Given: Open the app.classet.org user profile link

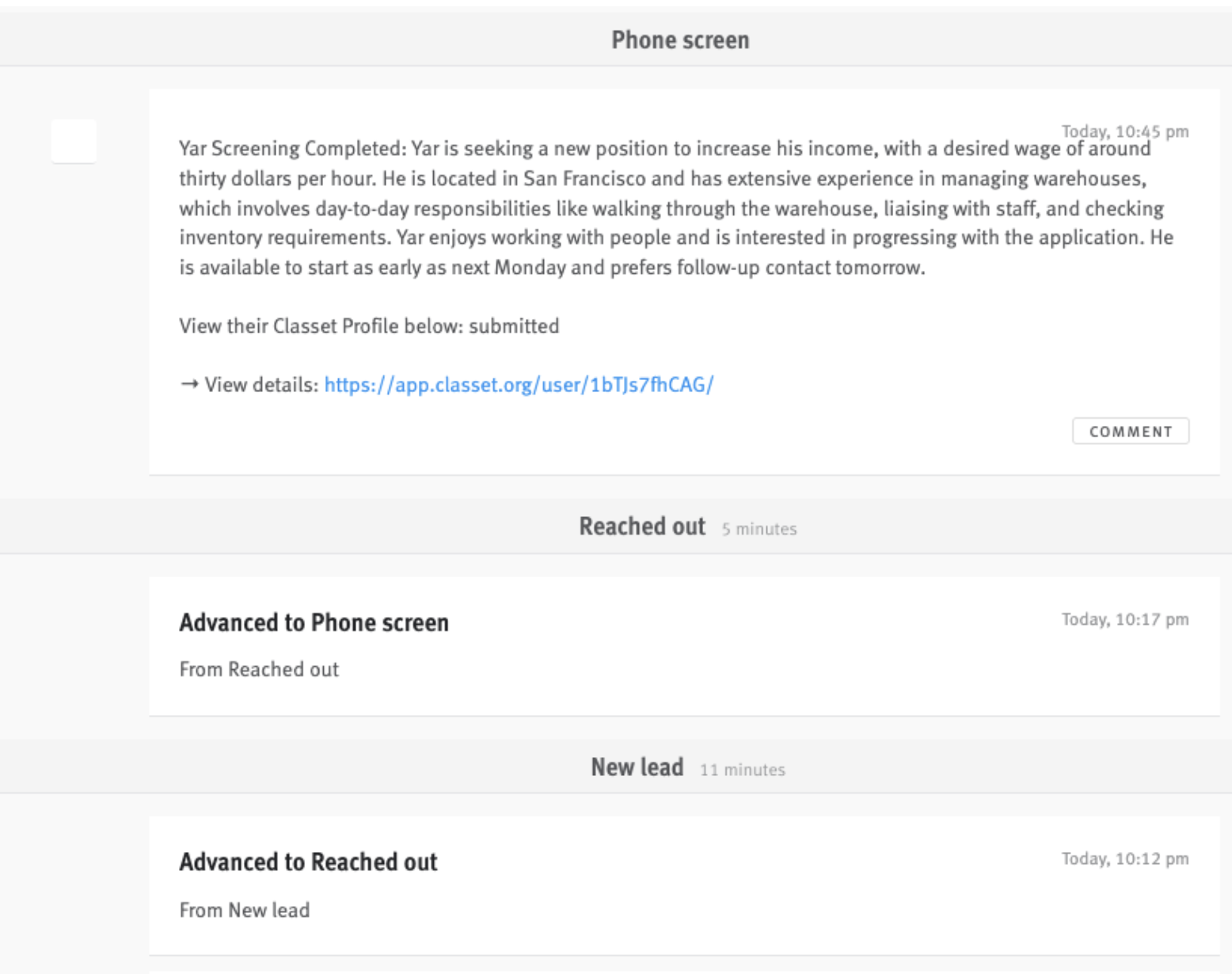Looking at the screenshot, I should tap(519, 385).
